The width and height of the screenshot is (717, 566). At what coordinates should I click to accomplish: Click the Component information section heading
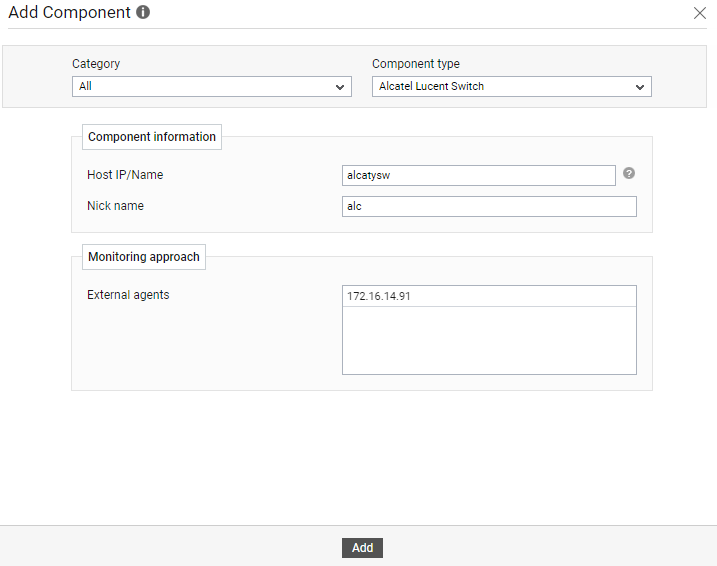coord(152,137)
